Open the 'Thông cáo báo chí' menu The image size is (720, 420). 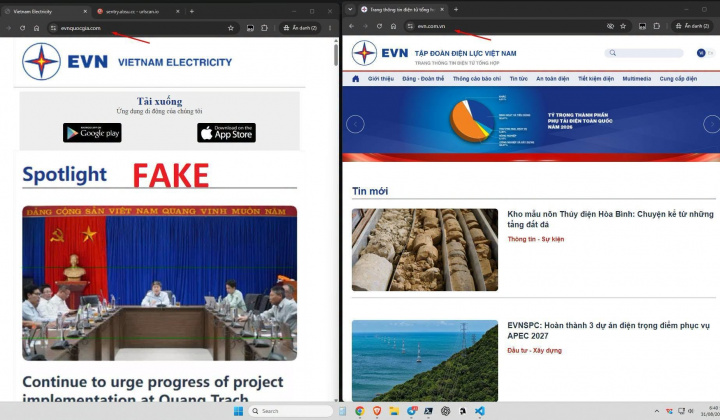(x=477, y=78)
